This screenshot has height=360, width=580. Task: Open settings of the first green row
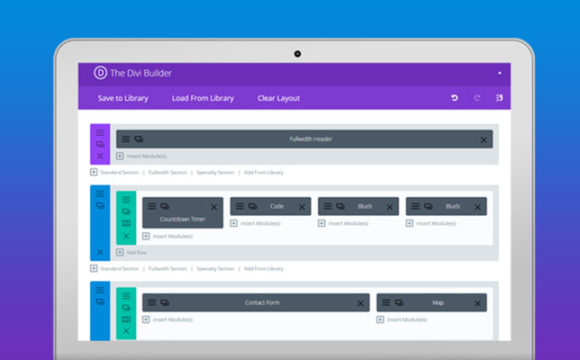coord(126,200)
